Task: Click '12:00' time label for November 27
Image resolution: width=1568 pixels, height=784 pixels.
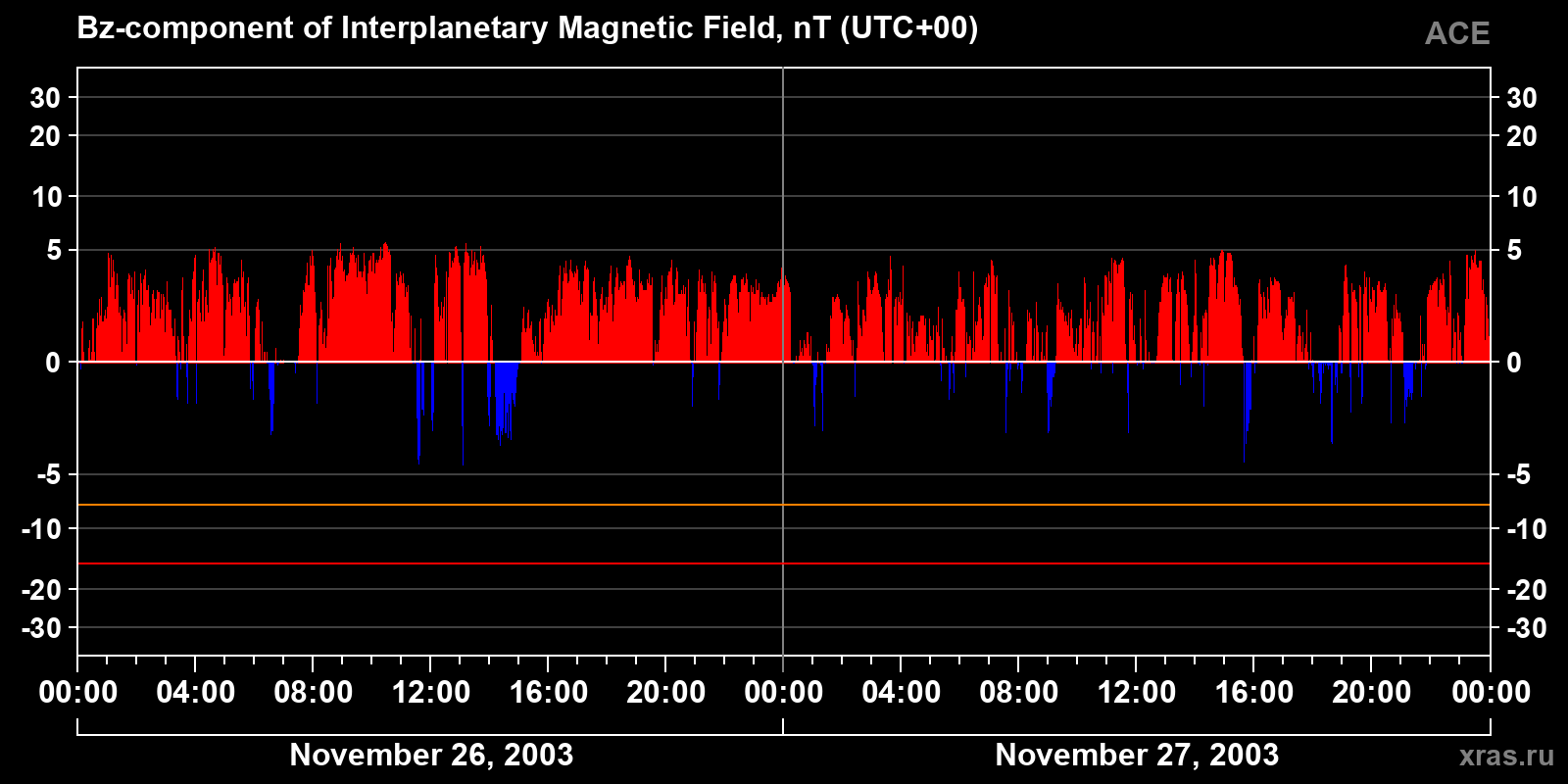Action: [x=1137, y=692]
